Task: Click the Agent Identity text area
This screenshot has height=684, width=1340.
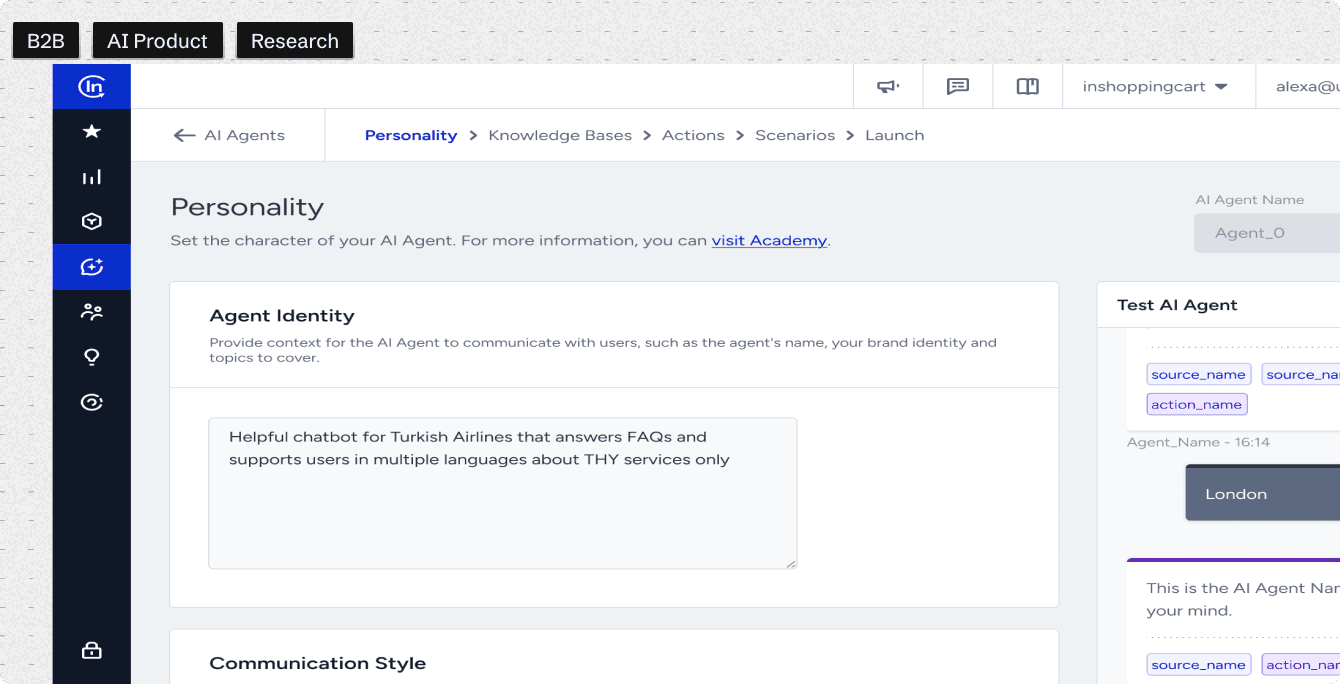Action: pos(503,493)
